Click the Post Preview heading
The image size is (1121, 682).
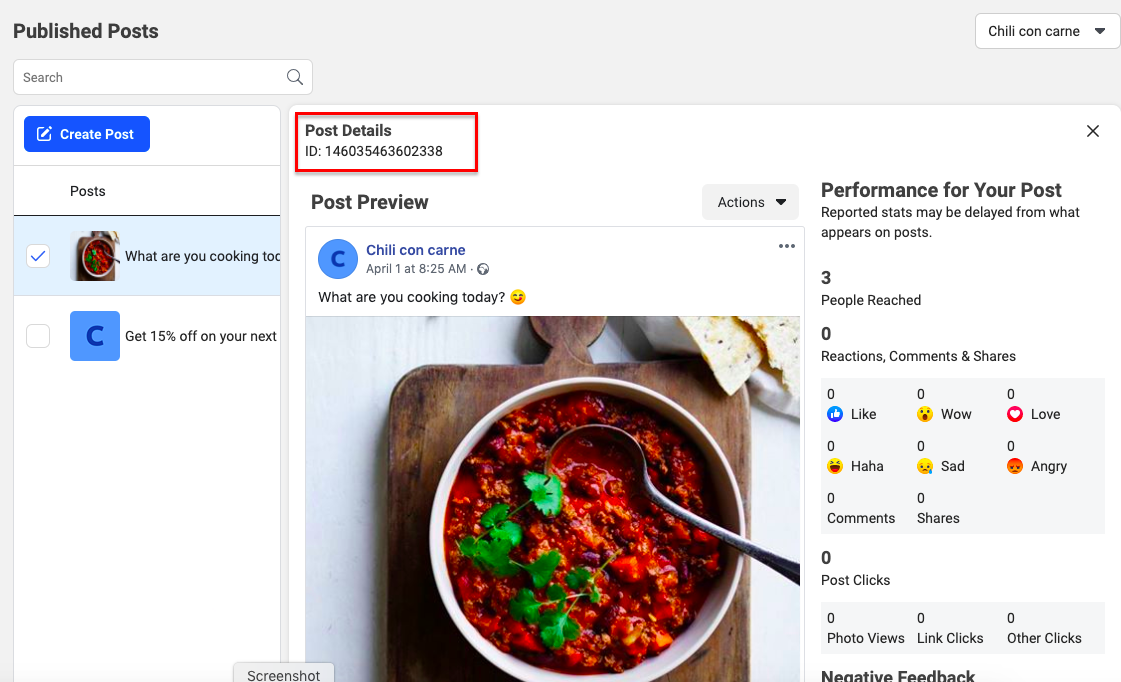[x=370, y=202]
